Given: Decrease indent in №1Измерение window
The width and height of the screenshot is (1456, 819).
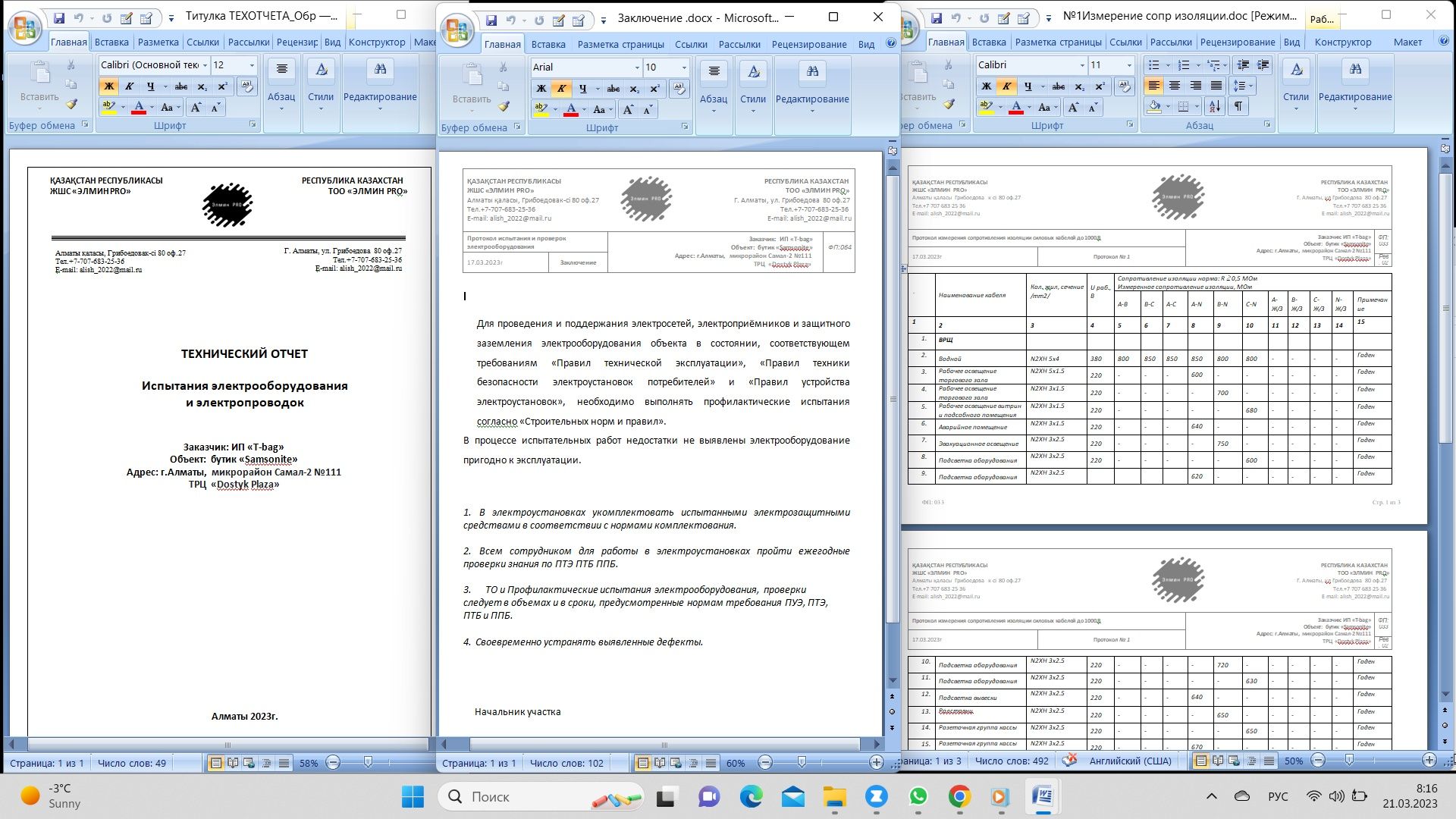Looking at the screenshot, I should point(1242,65).
